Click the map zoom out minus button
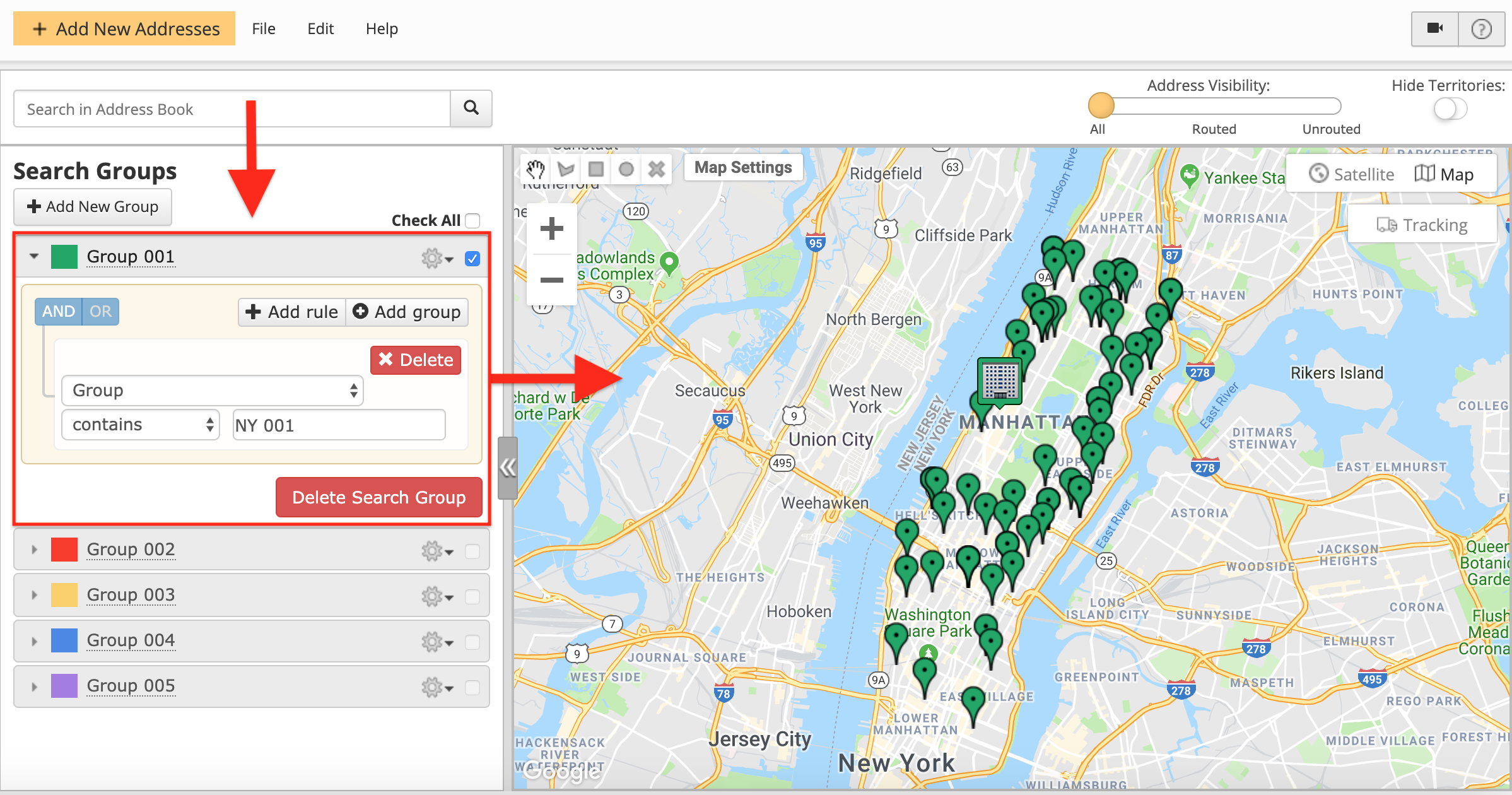This screenshot has width=1512, height=795. (x=552, y=280)
